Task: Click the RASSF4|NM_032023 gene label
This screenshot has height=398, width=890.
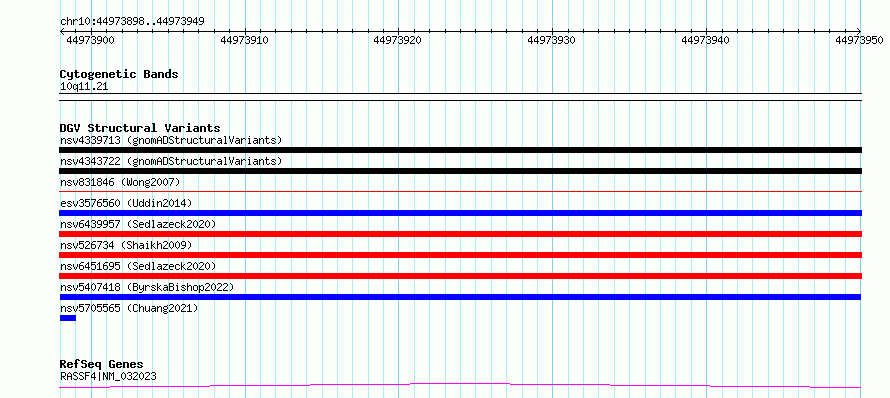Action: point(108,376)
